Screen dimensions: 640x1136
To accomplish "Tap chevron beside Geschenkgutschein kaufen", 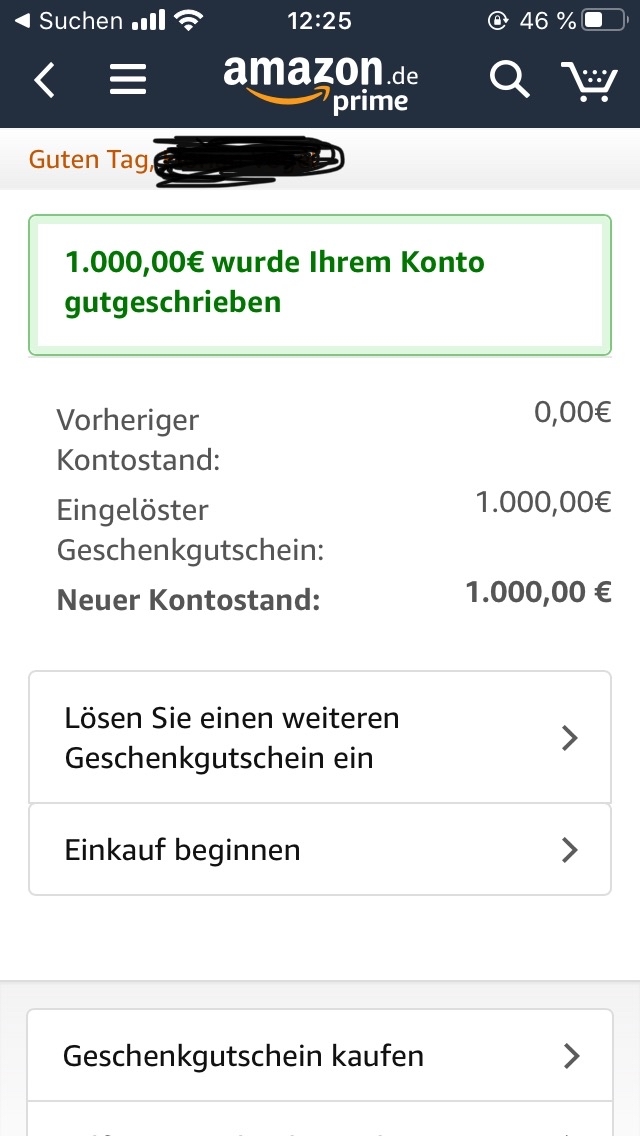I will coord(571,1055).
